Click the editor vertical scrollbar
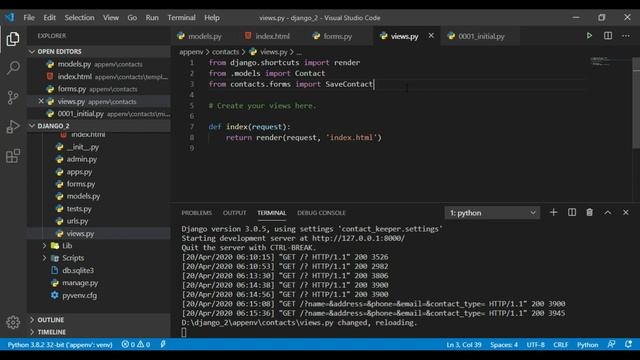 tap(636, 103)
